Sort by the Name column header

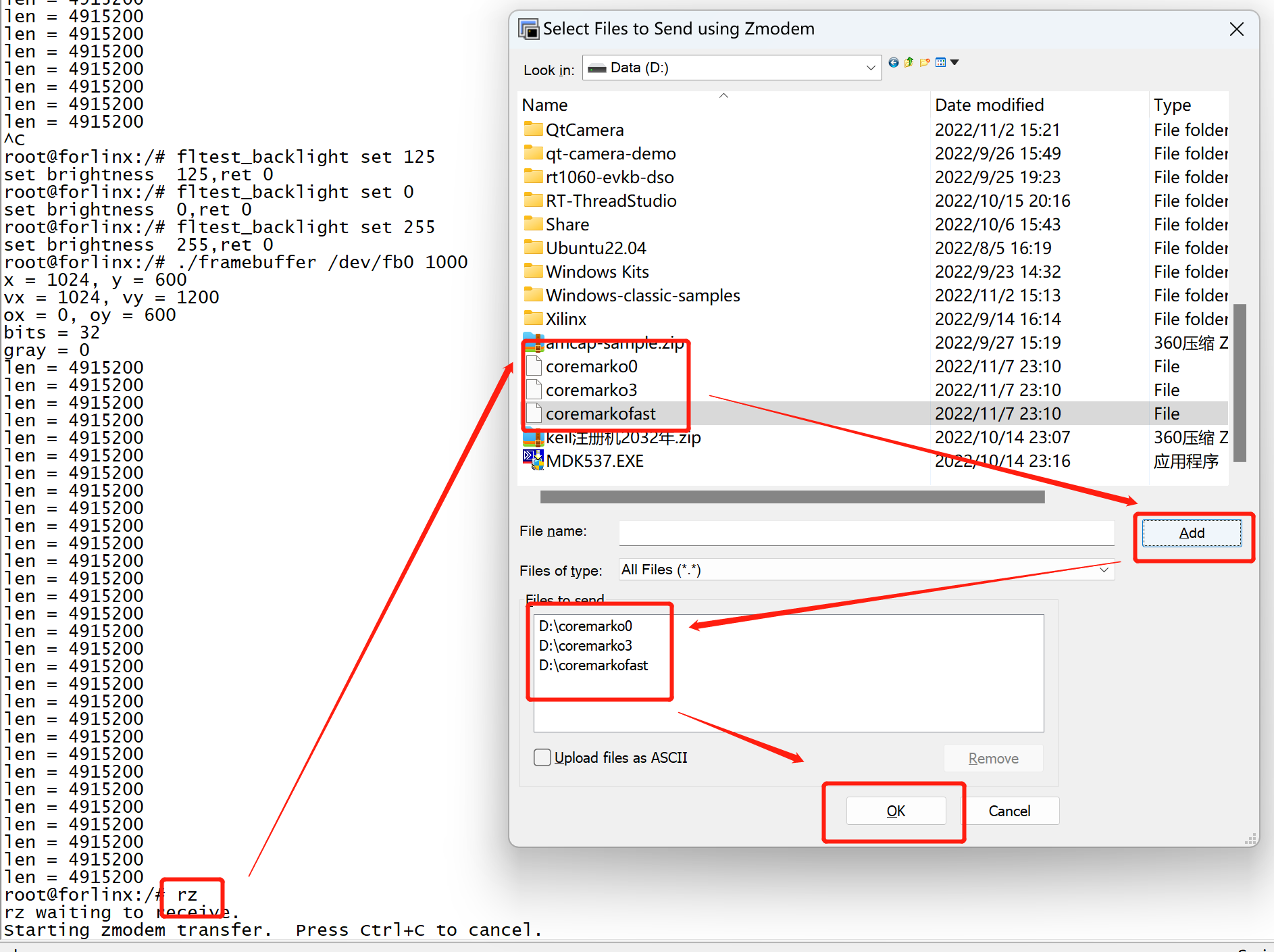(723, 105)
